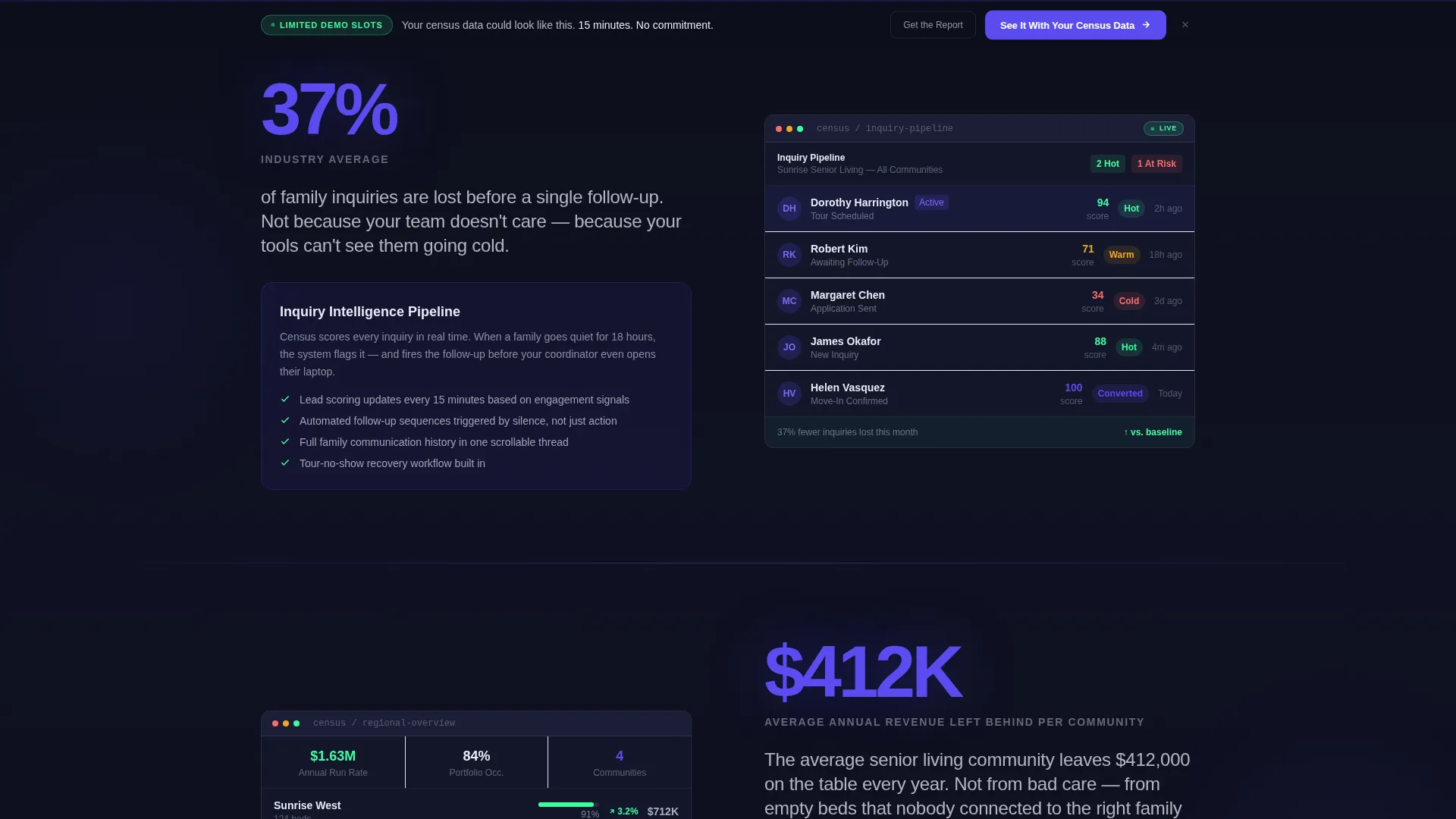Screen dimensions: 1456x819
Task: Select the Dorothy Harrington name
Action: pyautogui.click(x=859, y=202)
